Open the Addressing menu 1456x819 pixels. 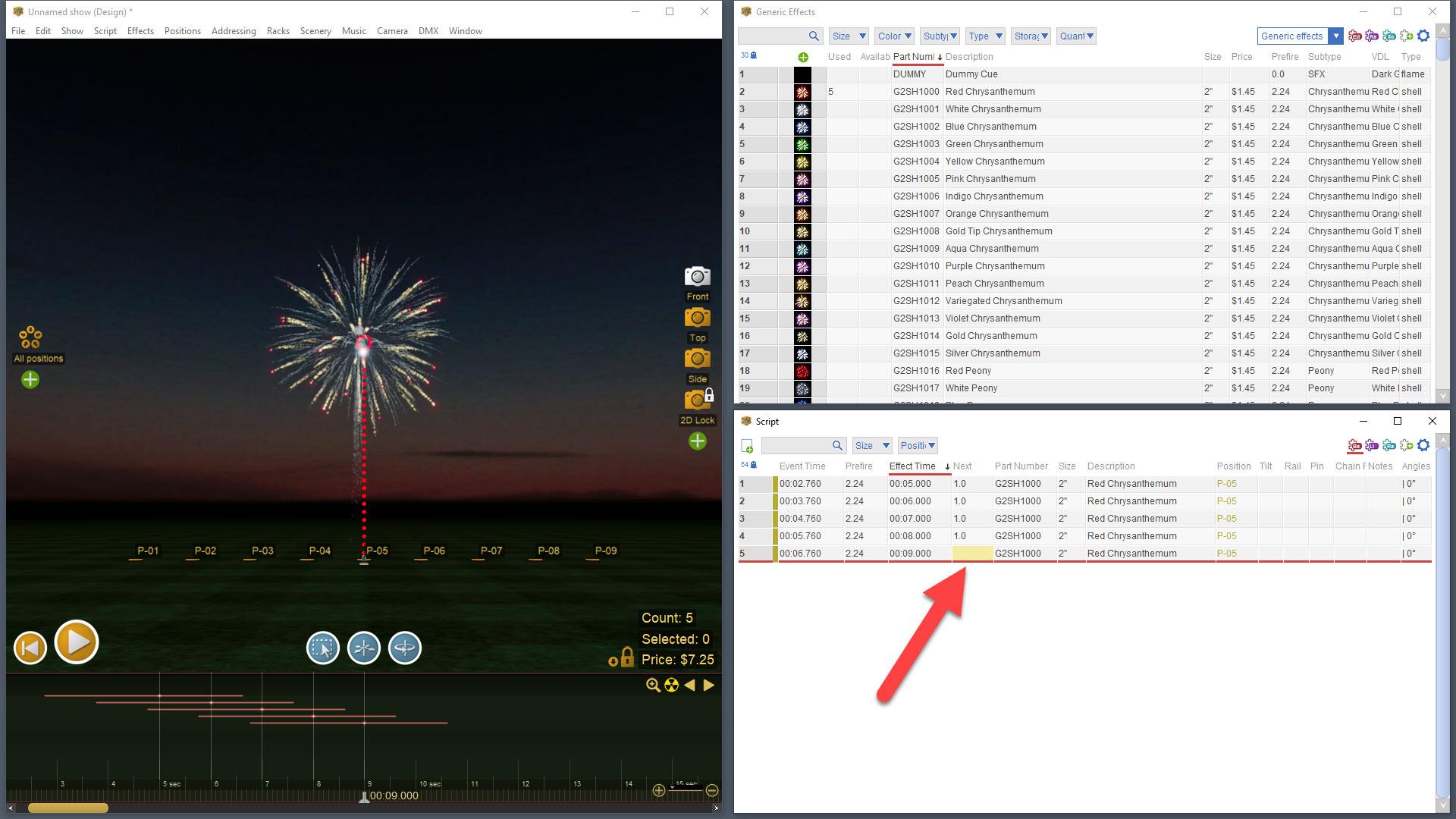point(233,31)
